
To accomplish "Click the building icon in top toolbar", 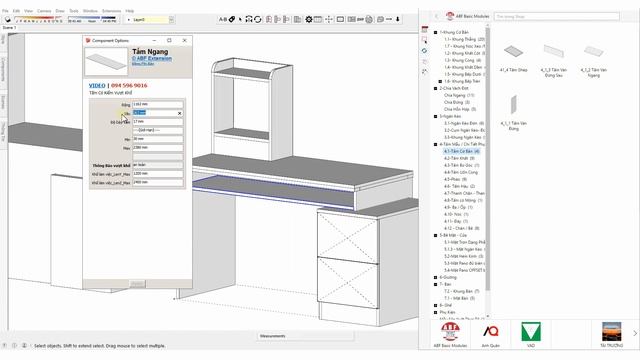I will click(297, 19).
